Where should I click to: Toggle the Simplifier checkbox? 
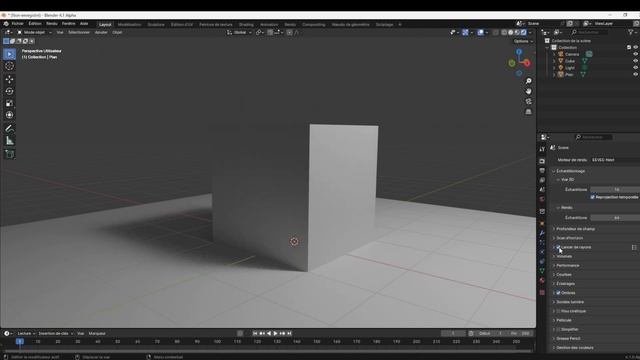click(558, 329)
